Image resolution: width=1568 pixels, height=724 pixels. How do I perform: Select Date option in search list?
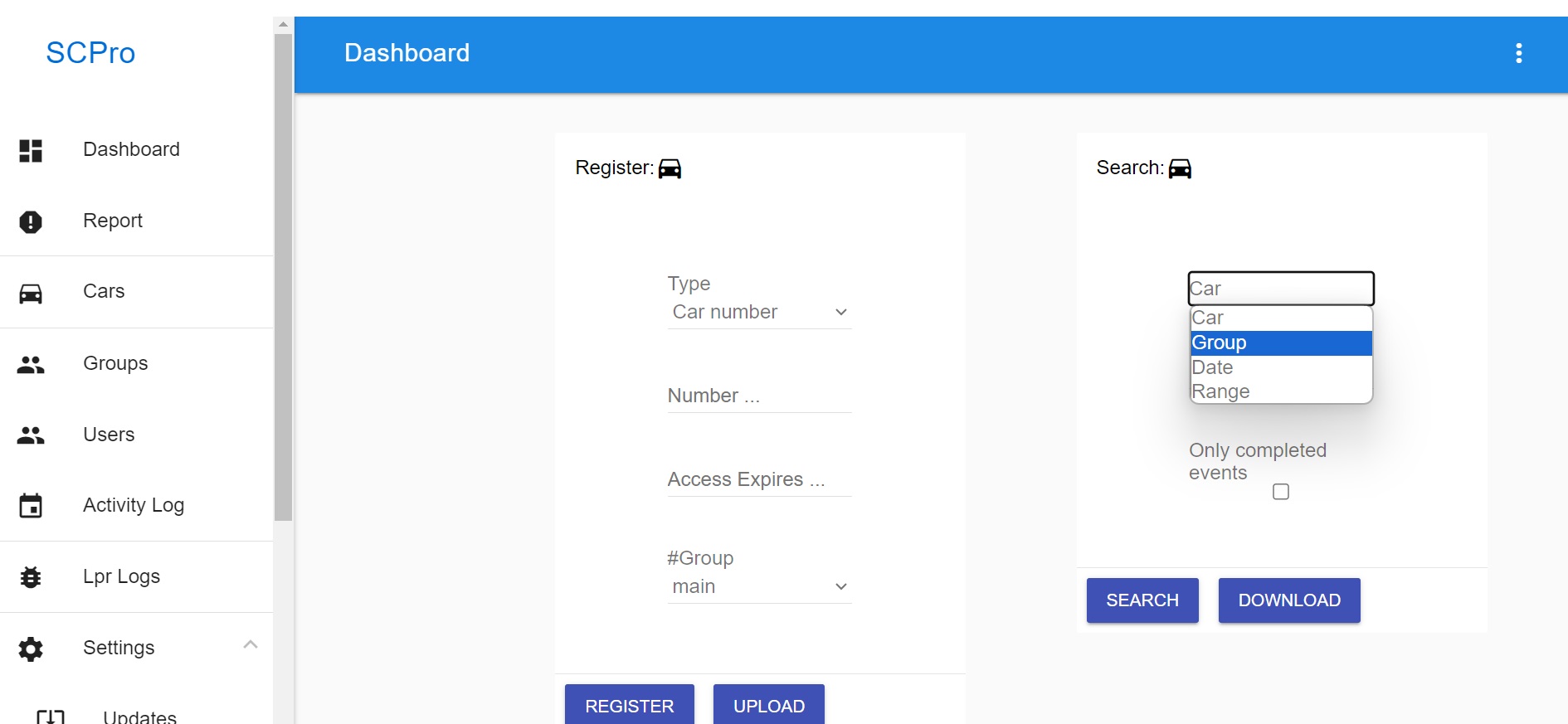pyautogui.click(x=1281, y=367)
